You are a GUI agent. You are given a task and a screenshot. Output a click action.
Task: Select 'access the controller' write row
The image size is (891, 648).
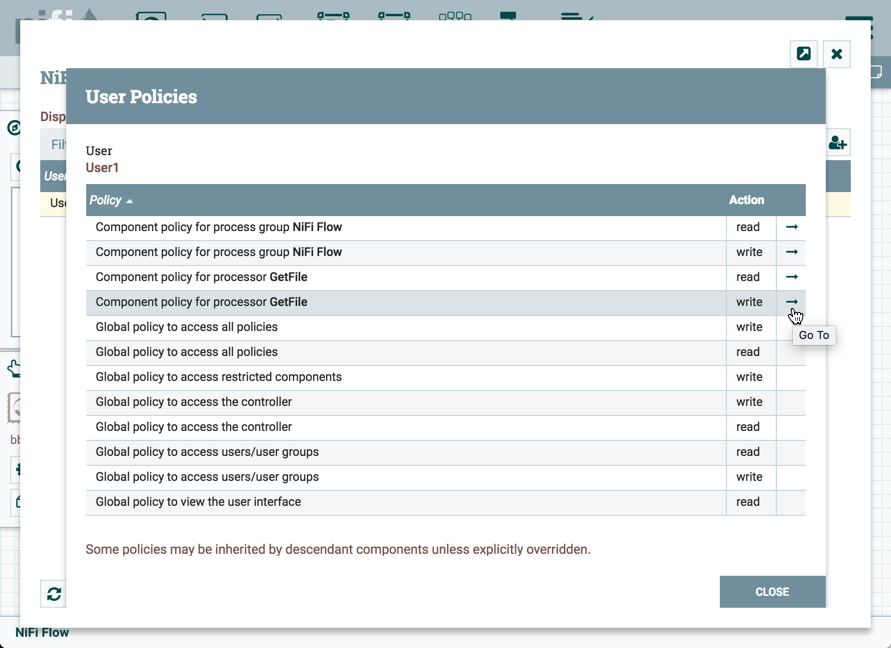pyautogui.click(x=400, y=403)
